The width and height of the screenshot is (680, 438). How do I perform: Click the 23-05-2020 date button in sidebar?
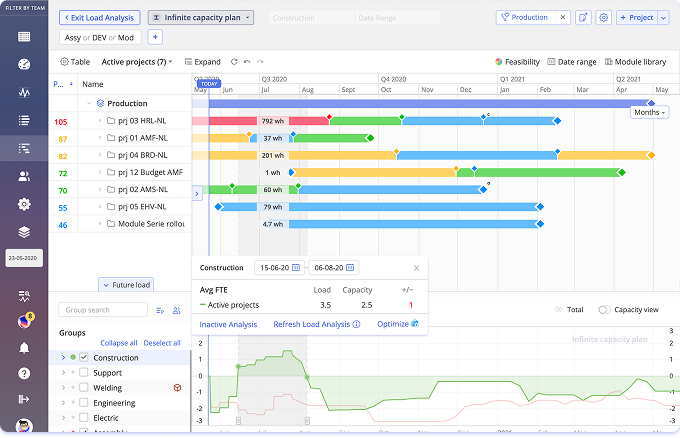(24, 258)
